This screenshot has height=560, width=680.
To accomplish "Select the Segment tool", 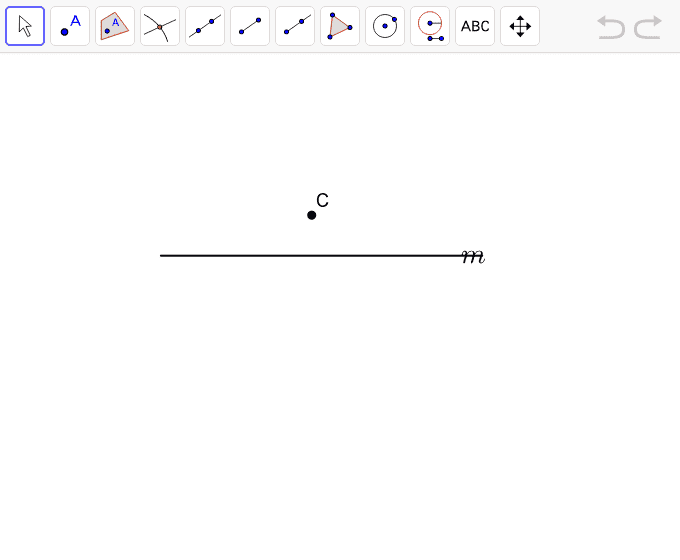I will (250, 26).
